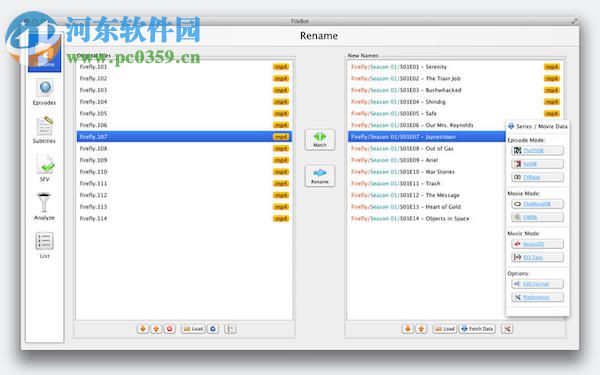The image size is (600, 375).
Task: Select file firefly.106
Action: click(x=184, y=125)
